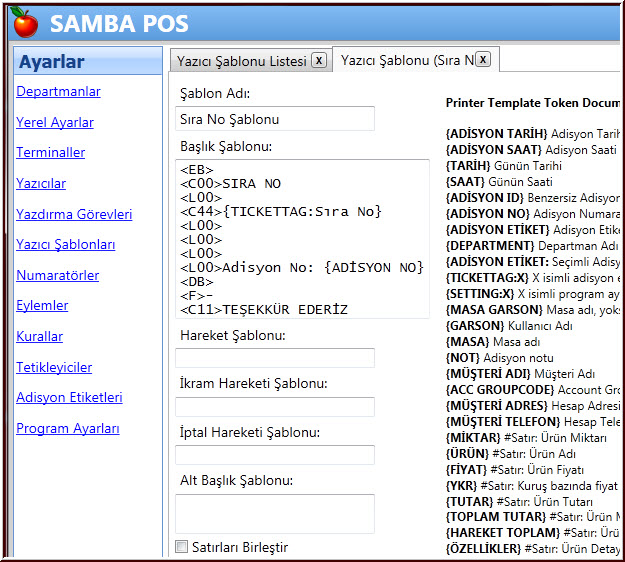Click the SambaPOS apple logo icon
This screenshot has width=625, height=562.
pos(25,21)
